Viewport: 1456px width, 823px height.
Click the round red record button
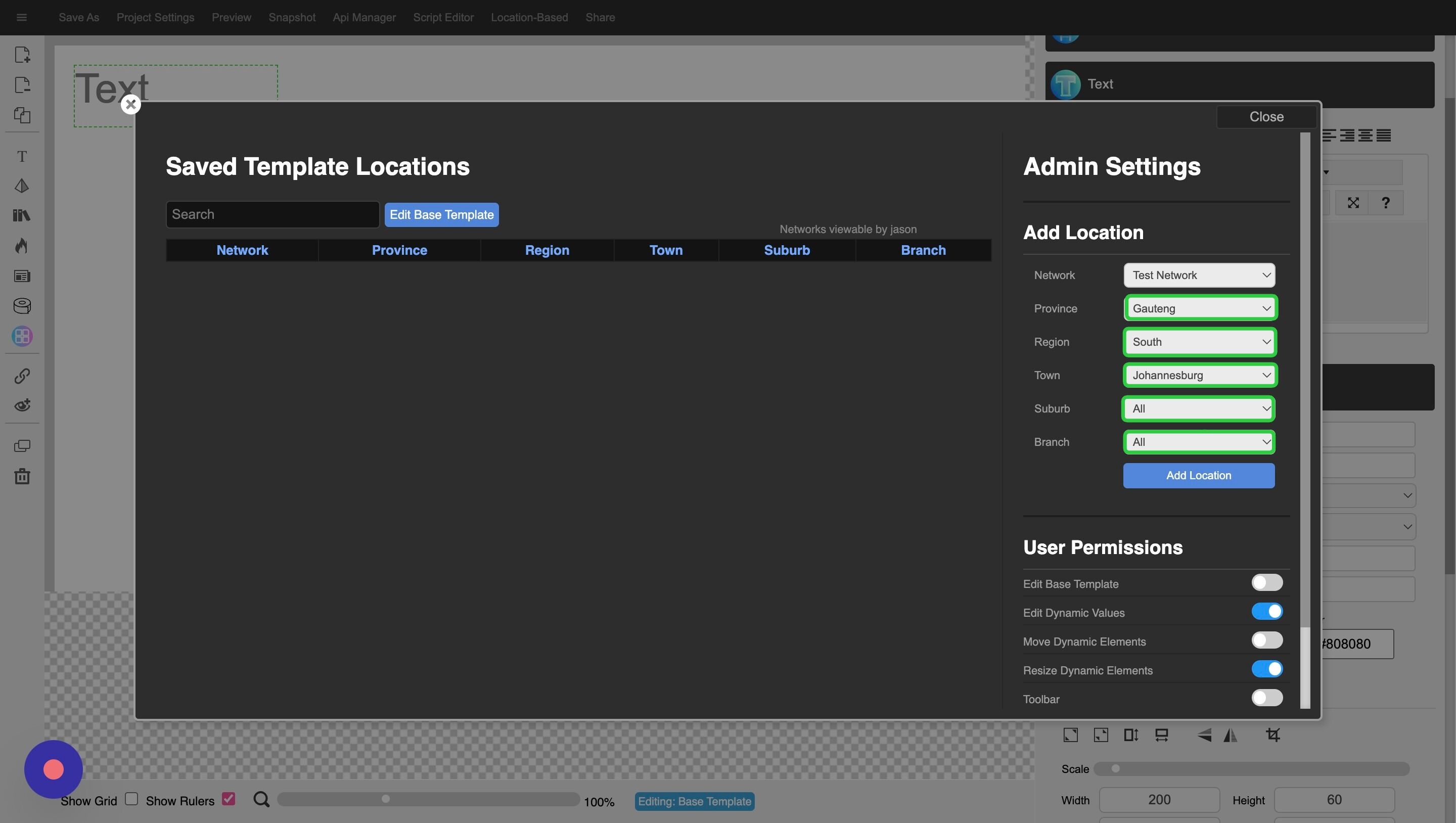pyautogui.click(x=54, y=769)
